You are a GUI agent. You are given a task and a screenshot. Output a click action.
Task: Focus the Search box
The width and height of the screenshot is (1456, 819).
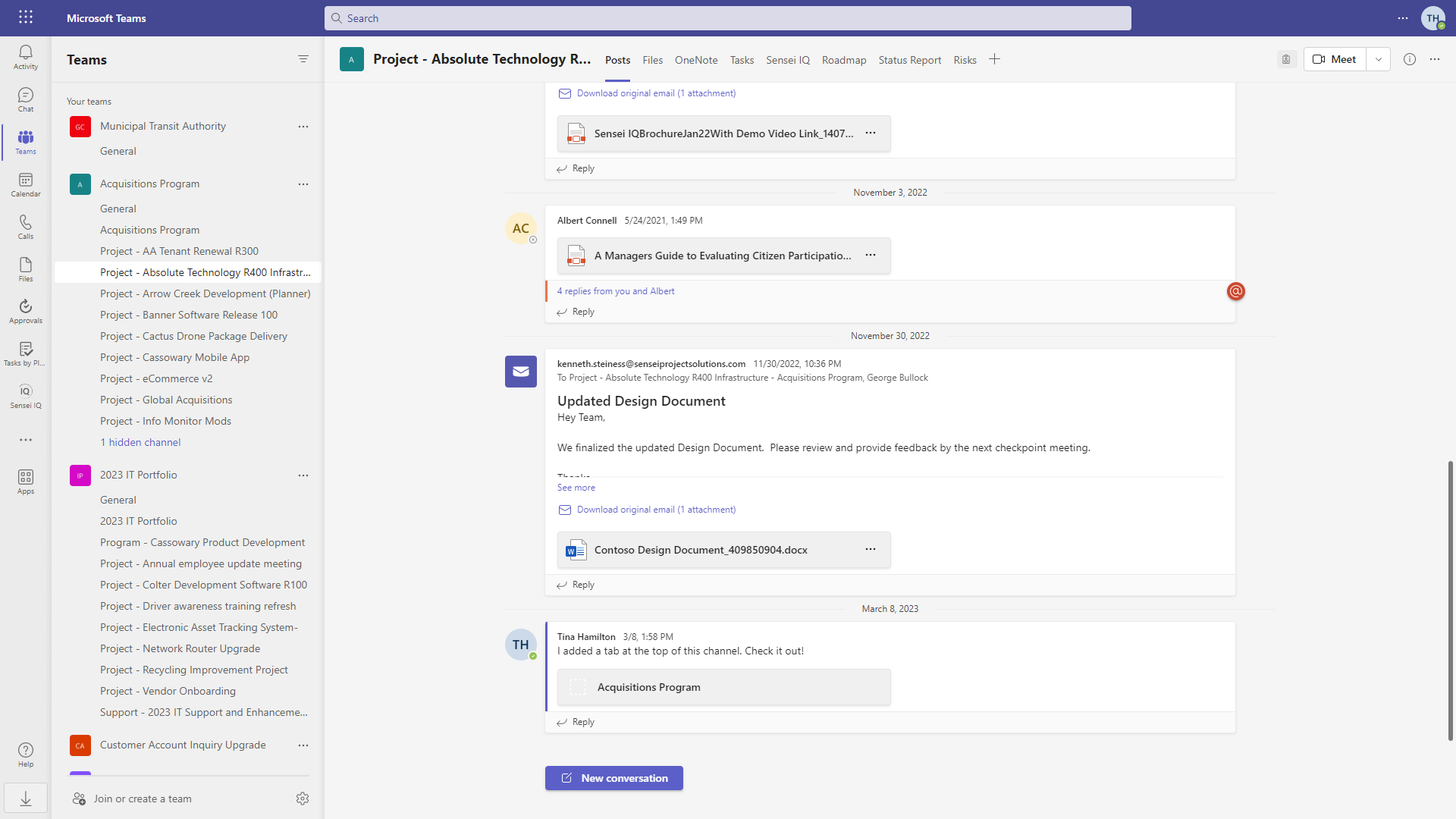pyautogui.click(x=728, y=18)
